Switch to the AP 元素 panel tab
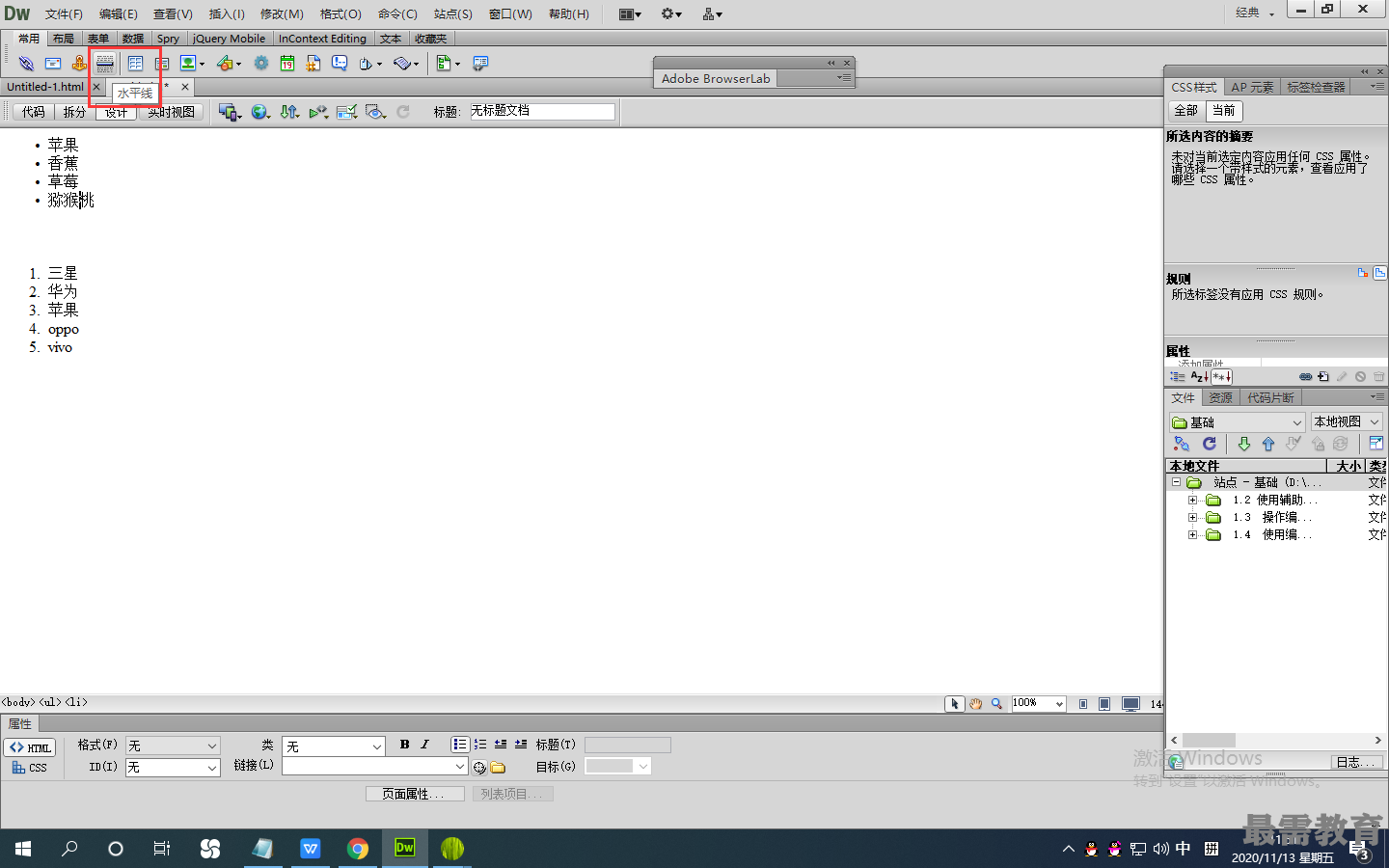Viewport: 1389px width, 868px height. point(1252,87)
